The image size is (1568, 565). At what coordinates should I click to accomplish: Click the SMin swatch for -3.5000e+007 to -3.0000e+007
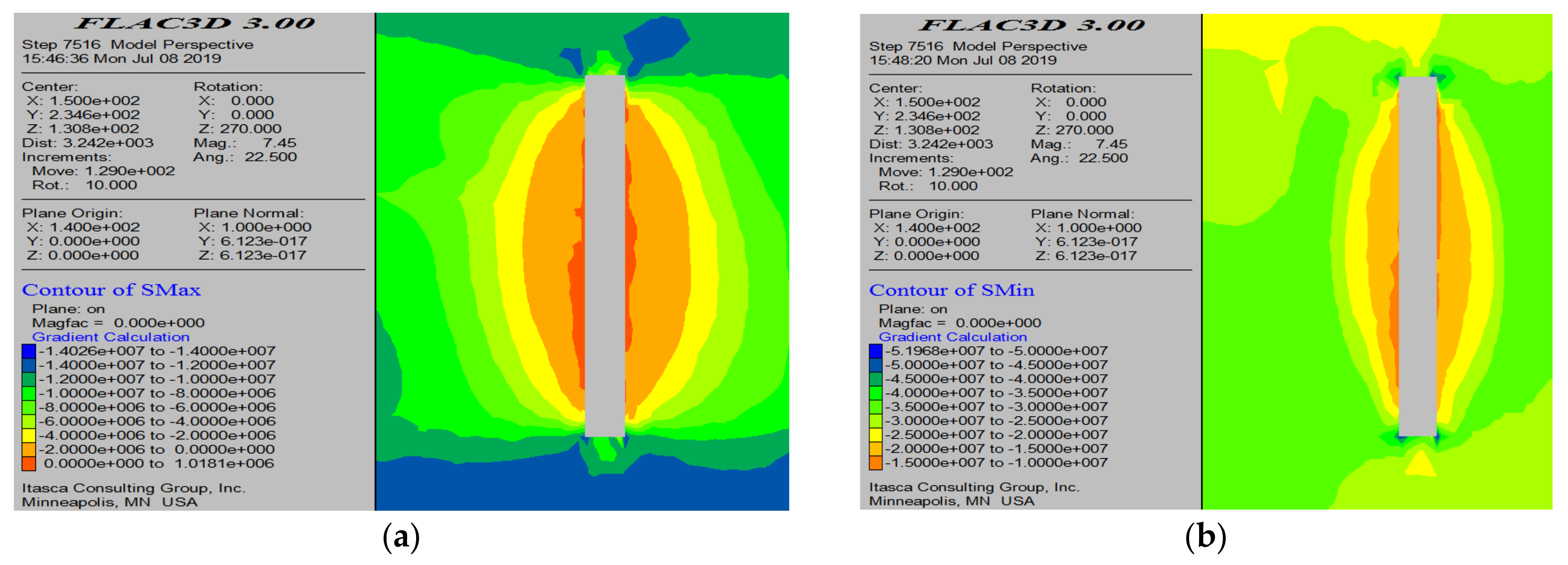coord(875,406)
